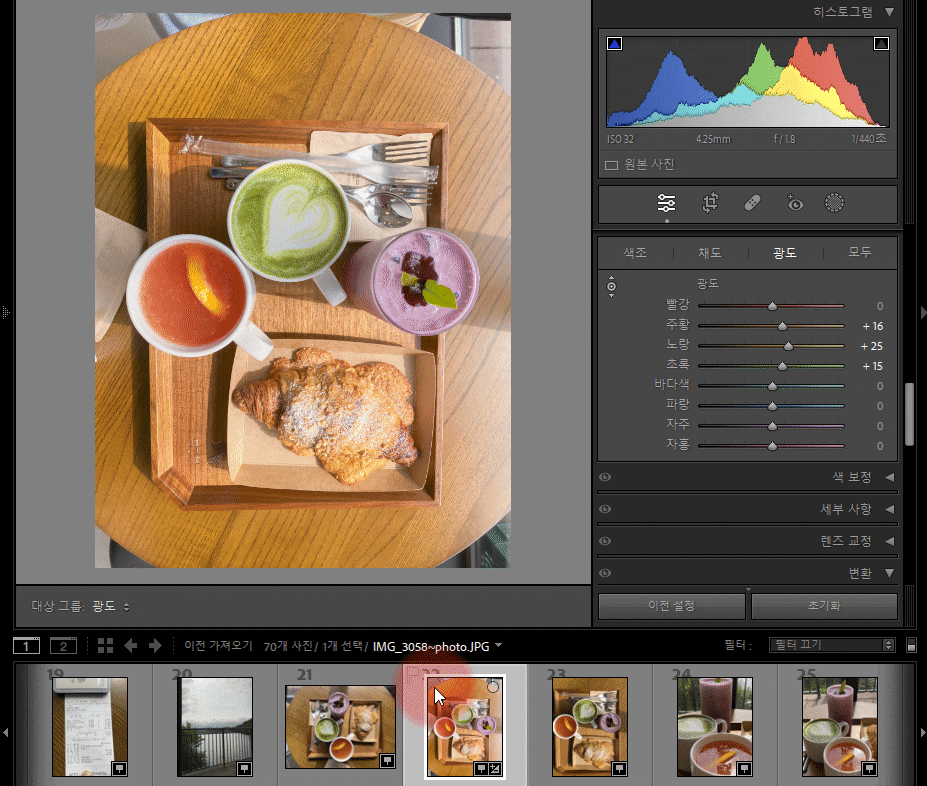The image size is (927, 786).
Task: Select filmstrip thumbnail number 24
Action: tap(714, 726)
